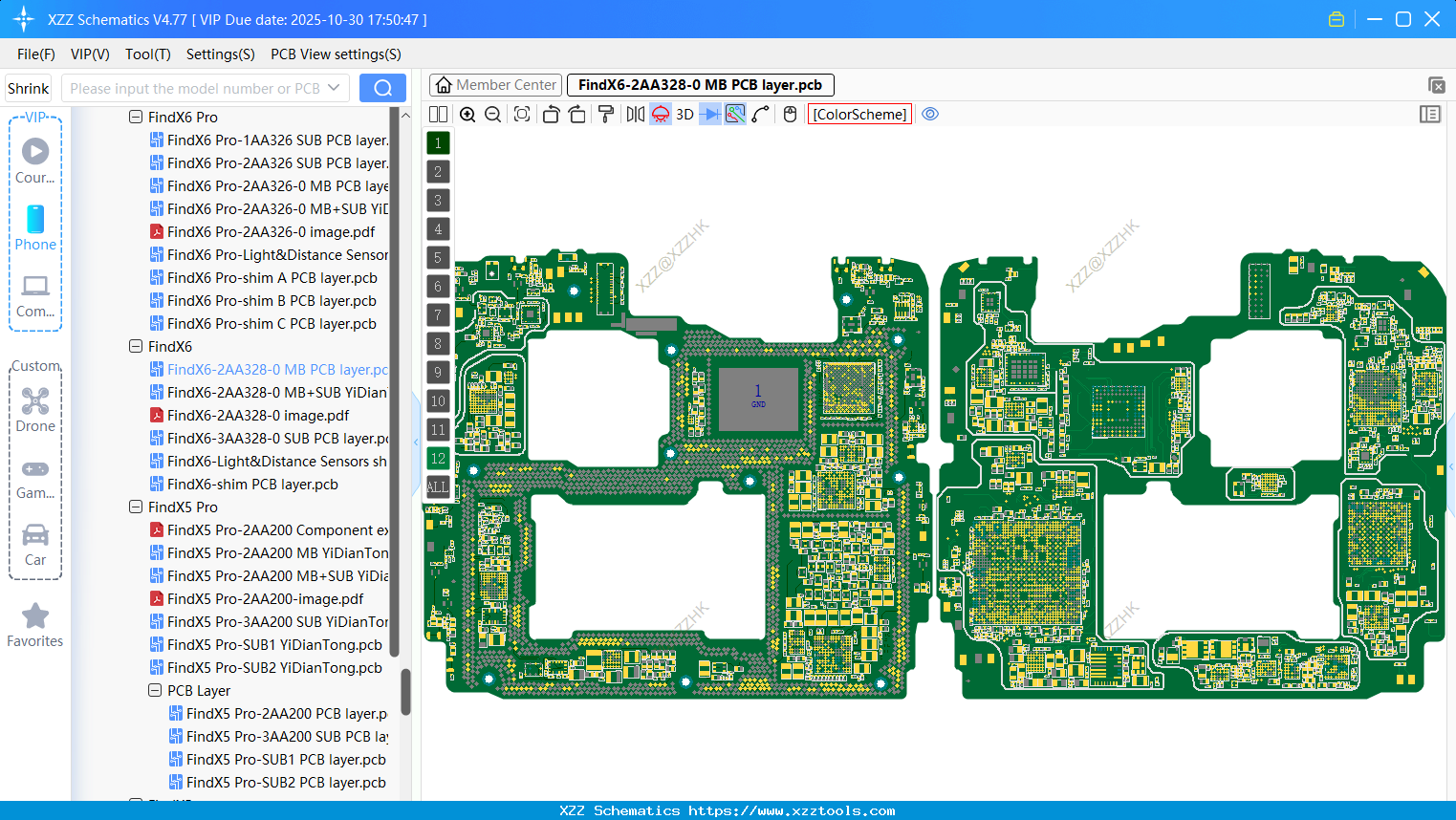Image resolution: width=1456 pixels, height=820 pixels.
Task: Show PCB layer 5
Action: [x=438, y=258]
